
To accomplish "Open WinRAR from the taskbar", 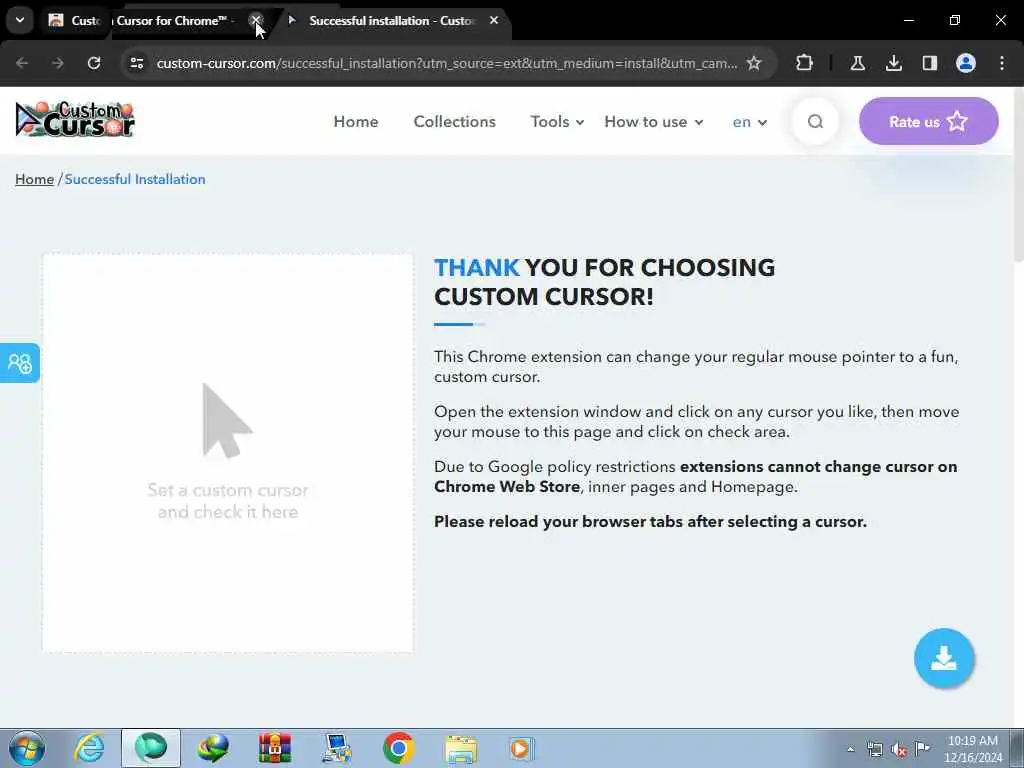I will click(275, 748).
